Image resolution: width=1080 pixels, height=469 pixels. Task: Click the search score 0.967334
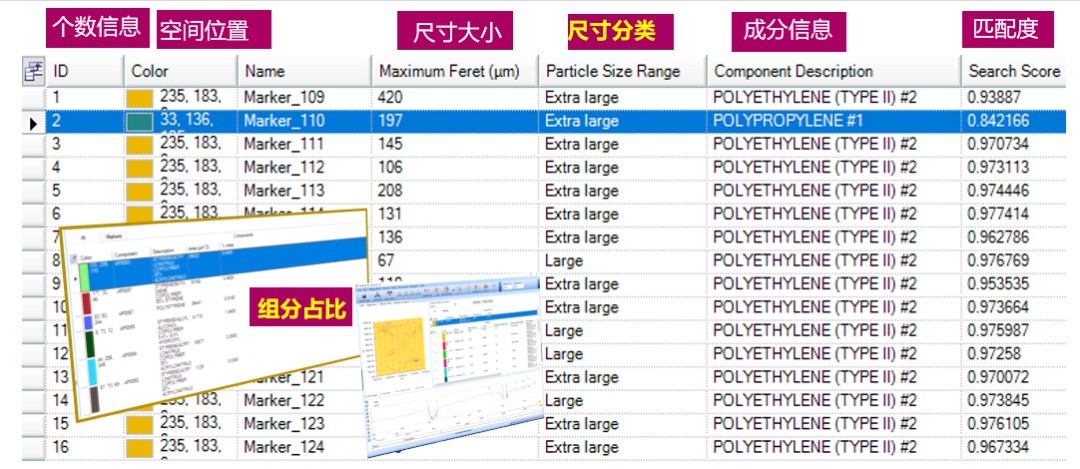coord(999,448)
